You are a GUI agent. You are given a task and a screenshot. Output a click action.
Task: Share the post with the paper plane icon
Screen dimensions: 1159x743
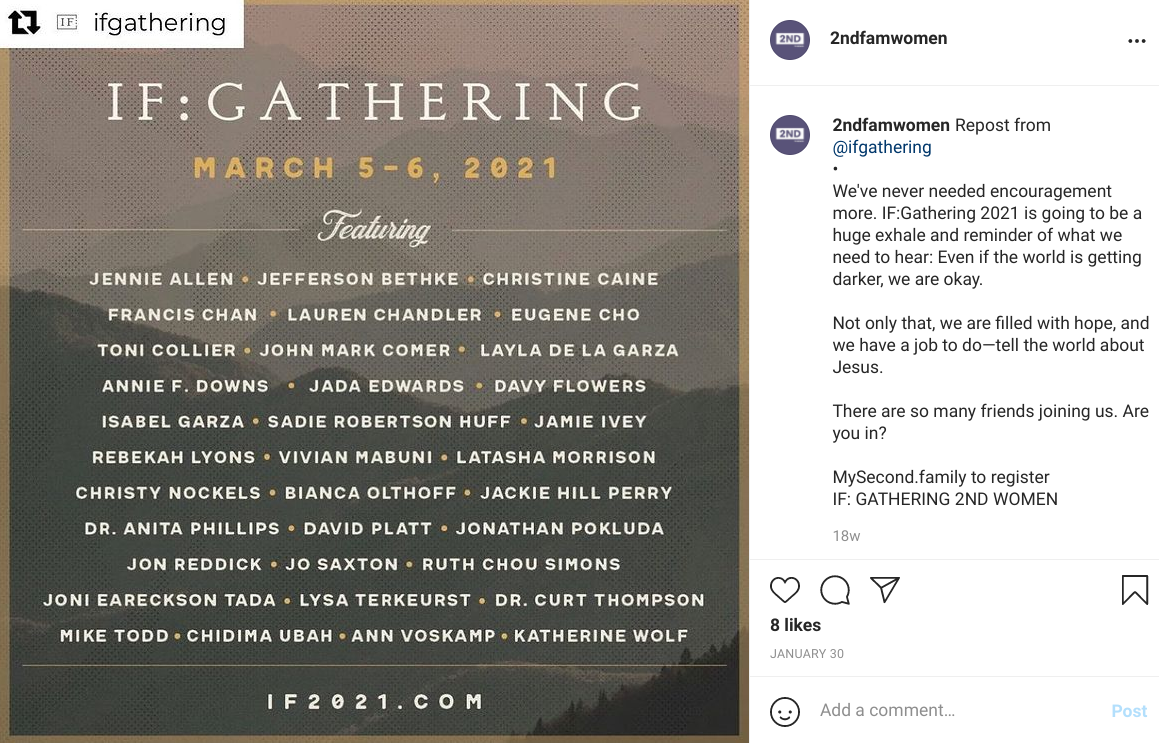coord(885,590)
